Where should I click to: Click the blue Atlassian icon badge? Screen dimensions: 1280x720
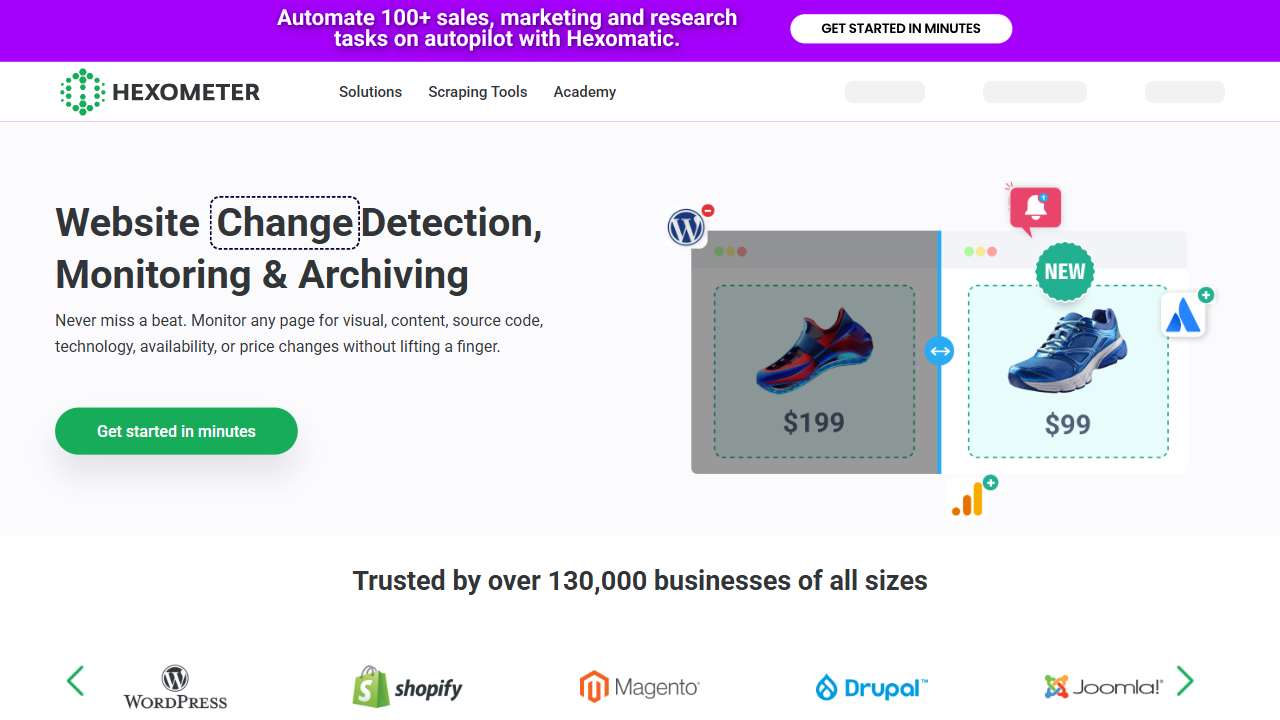click(1184, 315)
